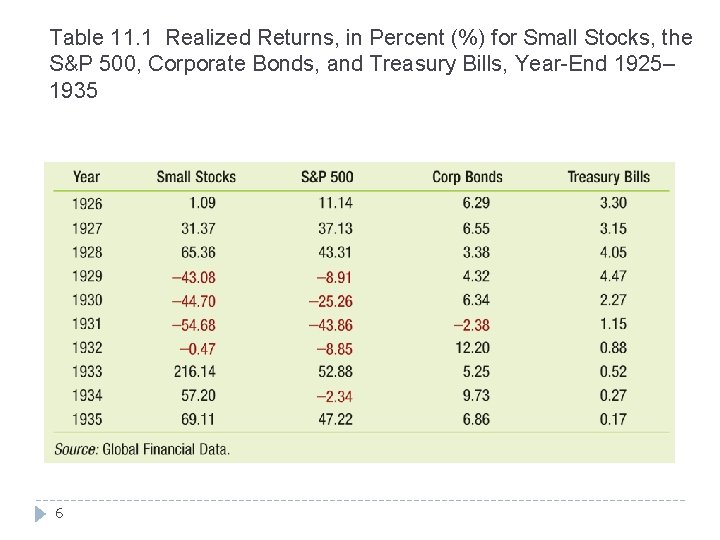Click the 1930 Treasury Bills value 2.27
The height and width of the screenshot is (540, 720).
[x=613, y=300]
